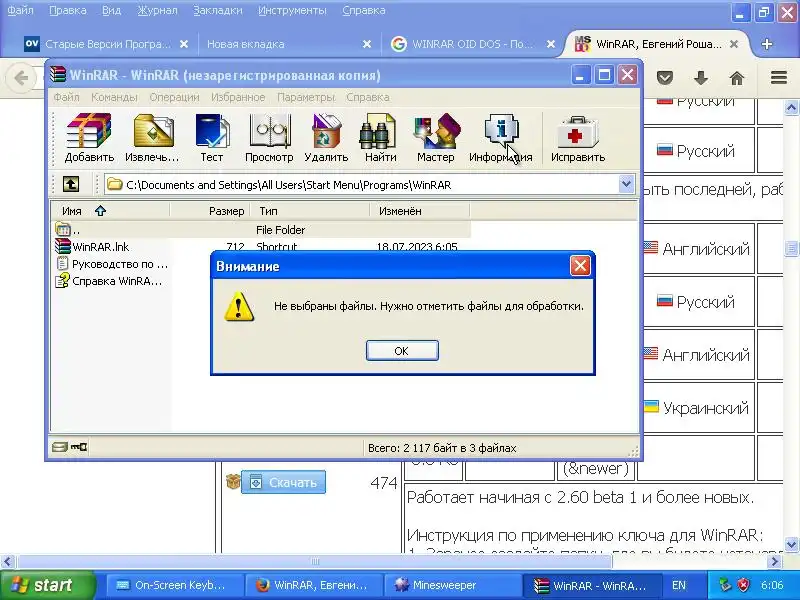
Task: Open the Найти (Find) binoculars tool
Action: pos(381,138)
